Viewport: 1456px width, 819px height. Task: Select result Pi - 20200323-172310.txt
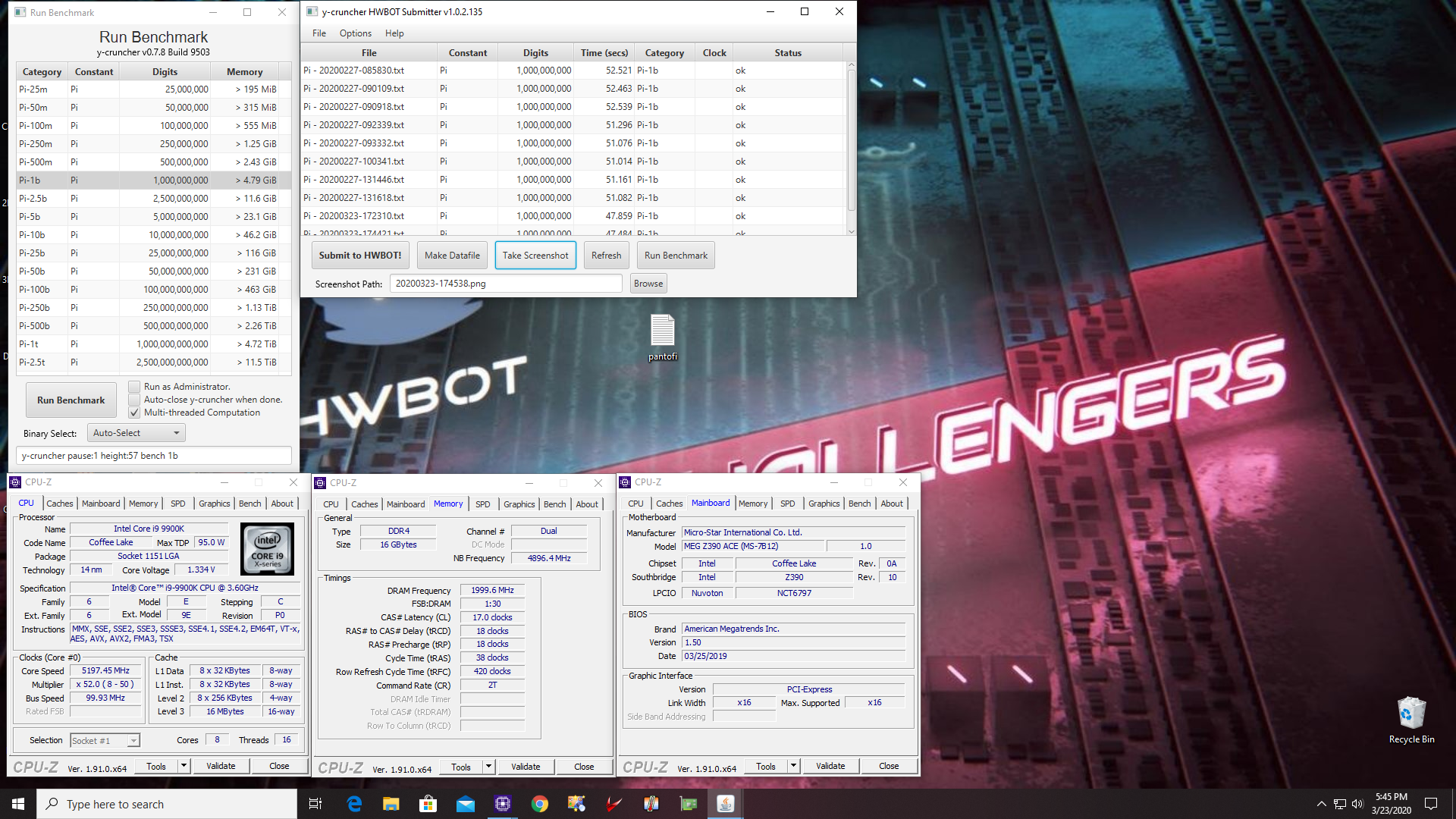click(x=573, y=216)
